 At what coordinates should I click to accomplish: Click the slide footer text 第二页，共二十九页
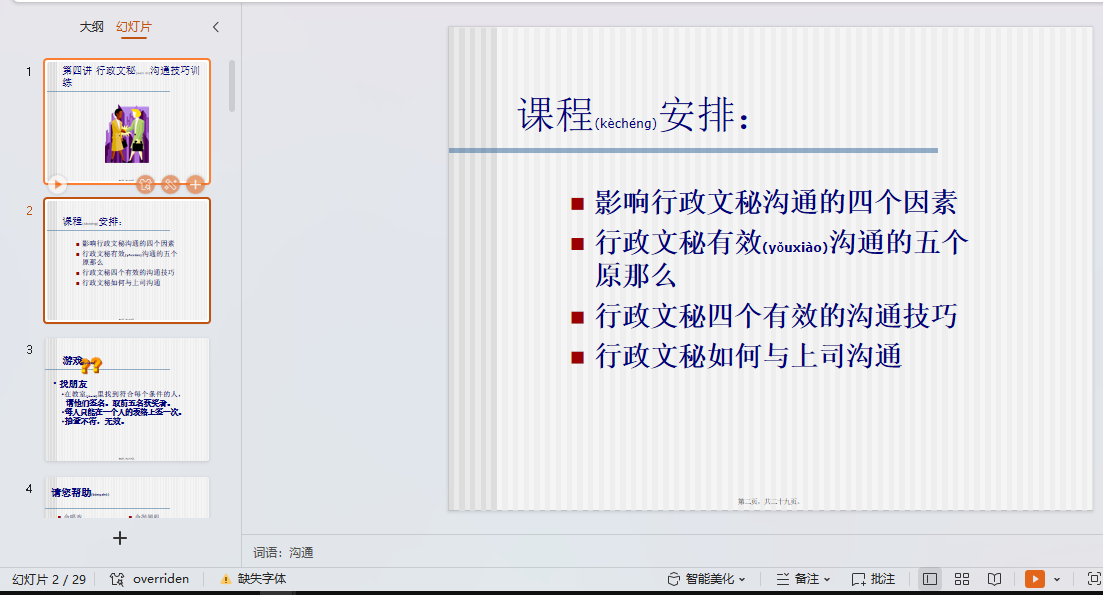tap(769, 501)
